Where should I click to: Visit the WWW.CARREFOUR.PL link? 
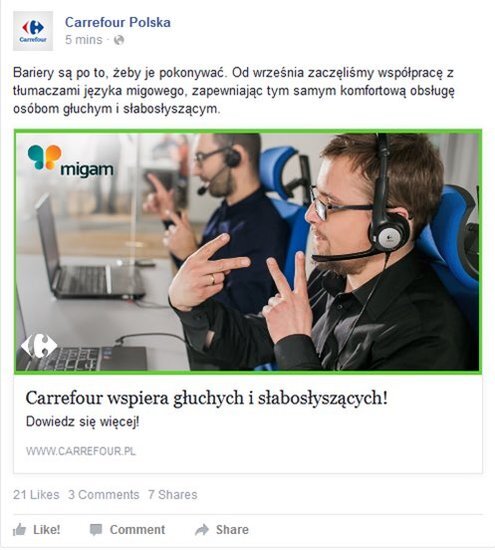(81, 451)
